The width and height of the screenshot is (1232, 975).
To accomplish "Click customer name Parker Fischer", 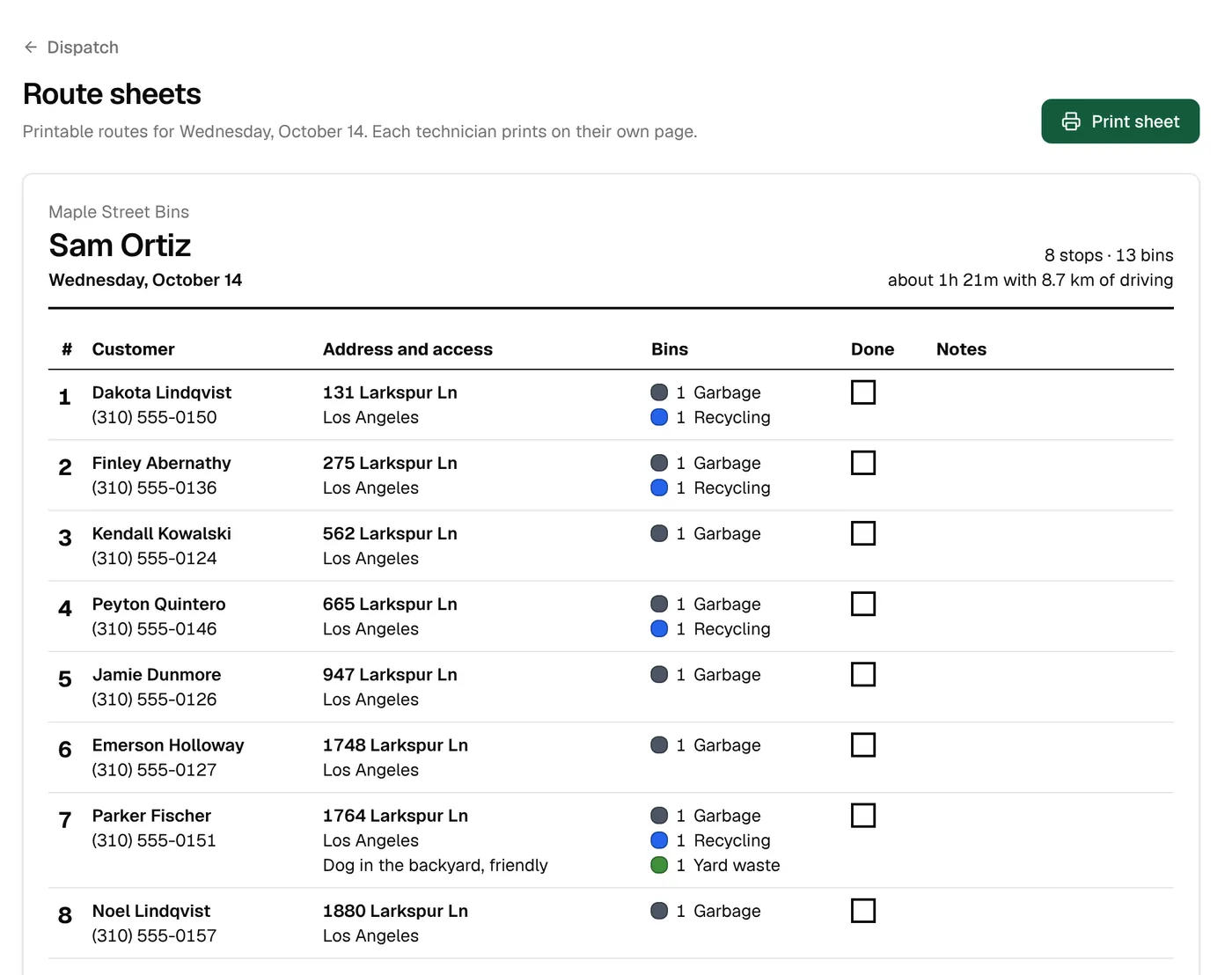I will coord(151,816).
